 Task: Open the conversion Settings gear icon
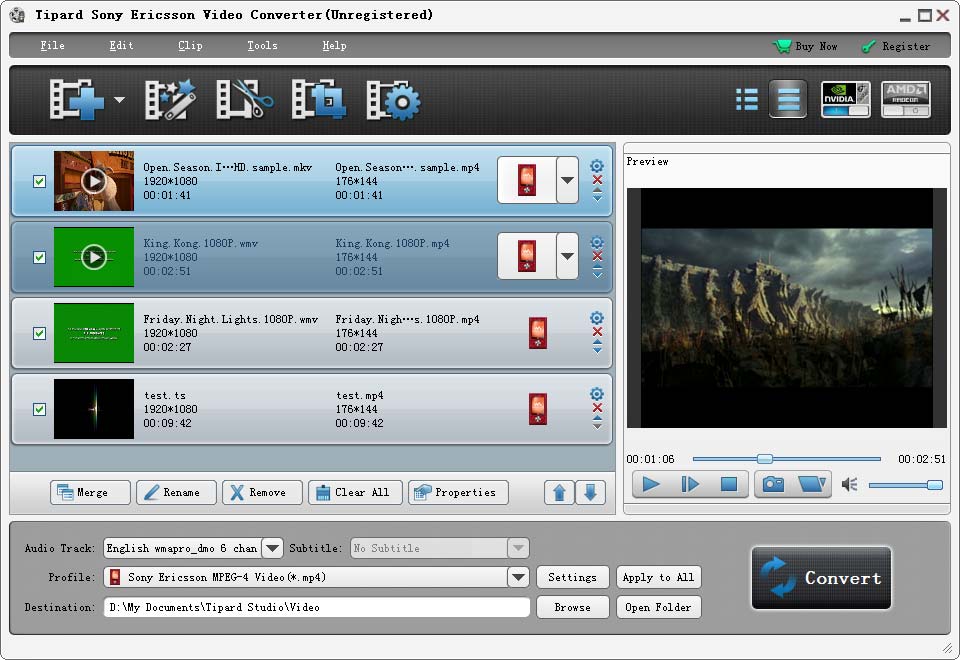click(x=393, y=100)
